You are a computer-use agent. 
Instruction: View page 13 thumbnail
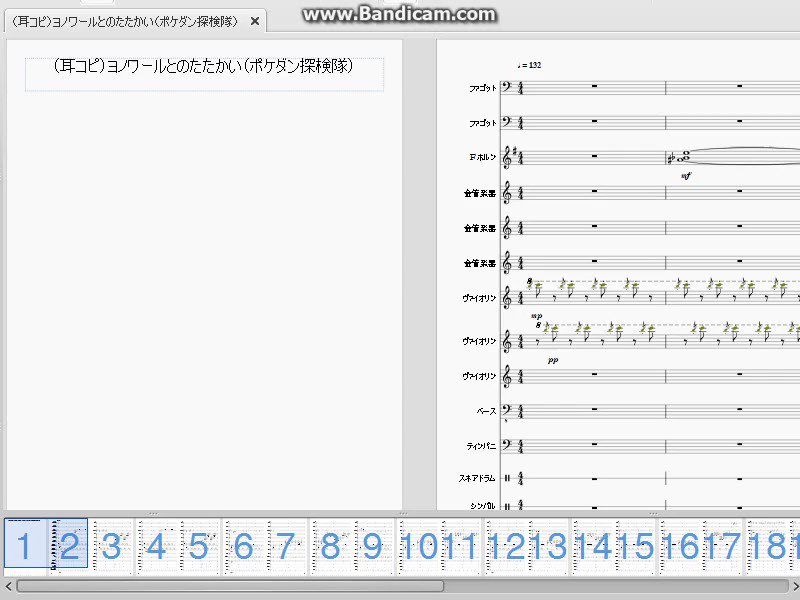click(549, 545)
